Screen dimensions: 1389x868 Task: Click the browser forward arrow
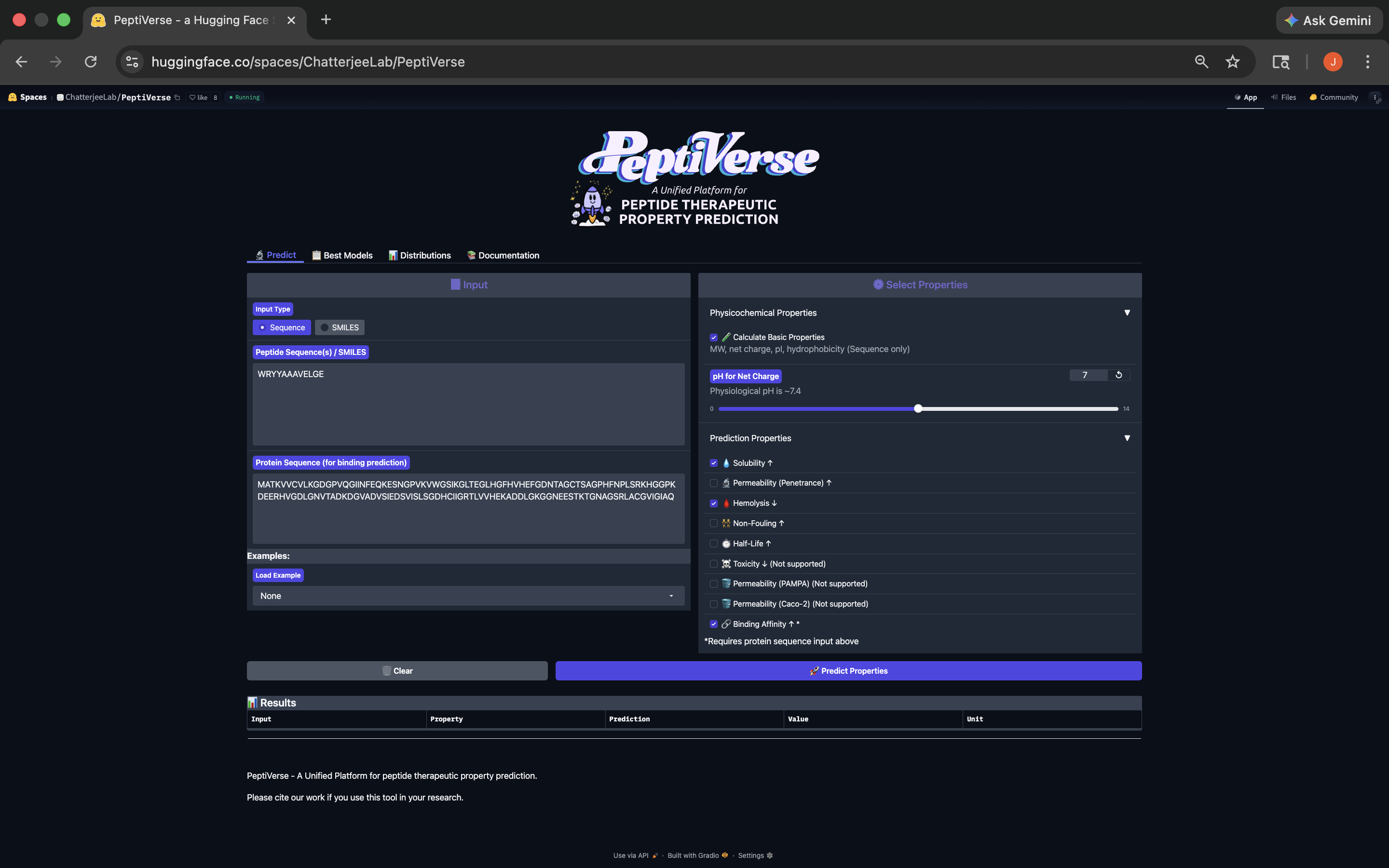(55, 62)
